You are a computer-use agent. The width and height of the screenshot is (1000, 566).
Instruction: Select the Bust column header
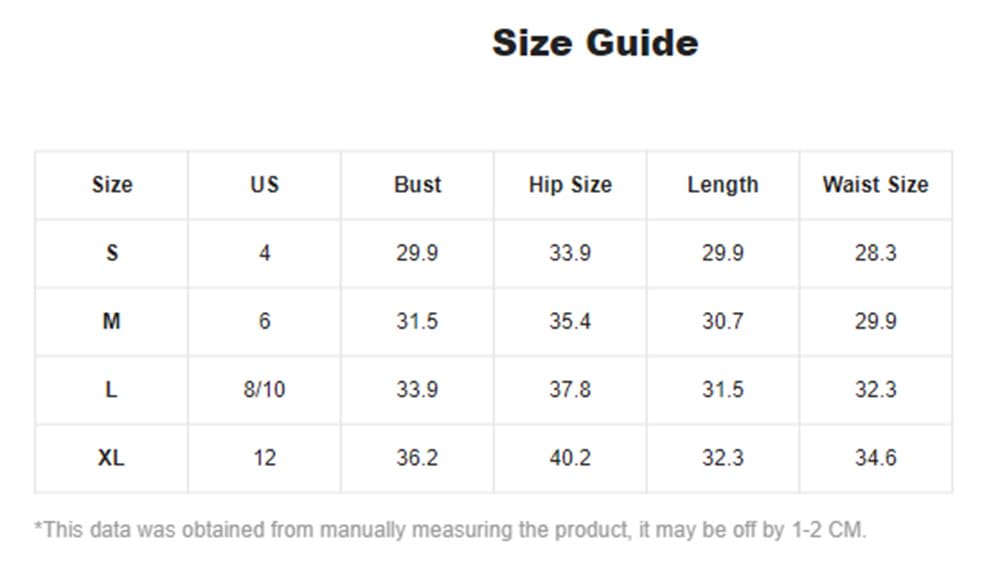[x=417, y=185]
